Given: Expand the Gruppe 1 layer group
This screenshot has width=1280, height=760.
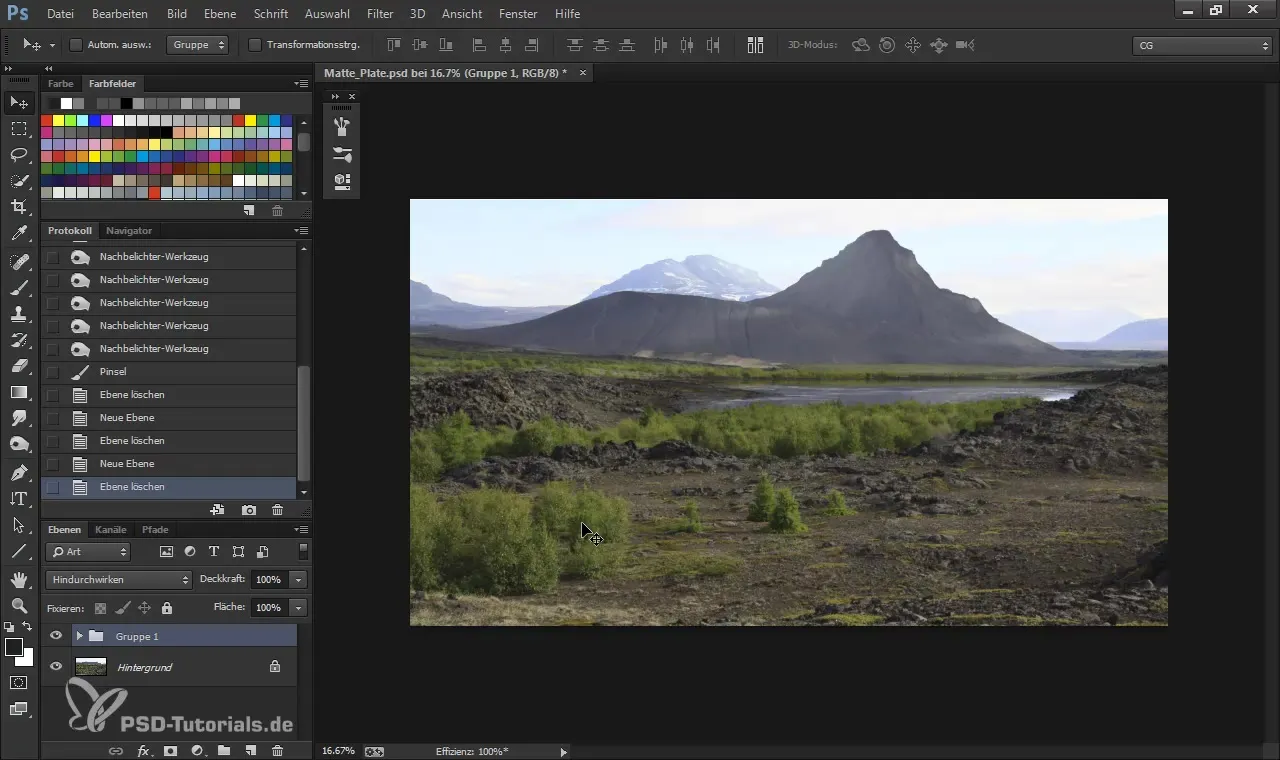Looking at the screenshot, I should point(80,636).
